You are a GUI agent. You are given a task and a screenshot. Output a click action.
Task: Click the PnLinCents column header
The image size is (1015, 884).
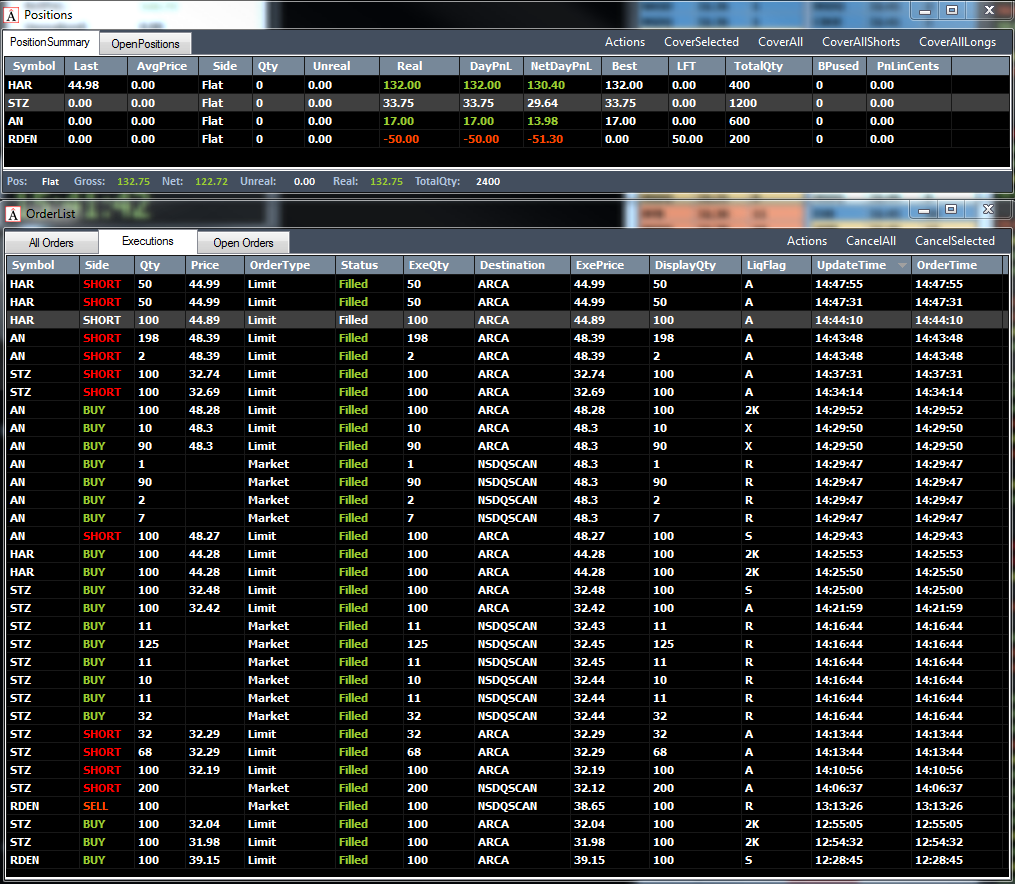click(x=908, y=66)
